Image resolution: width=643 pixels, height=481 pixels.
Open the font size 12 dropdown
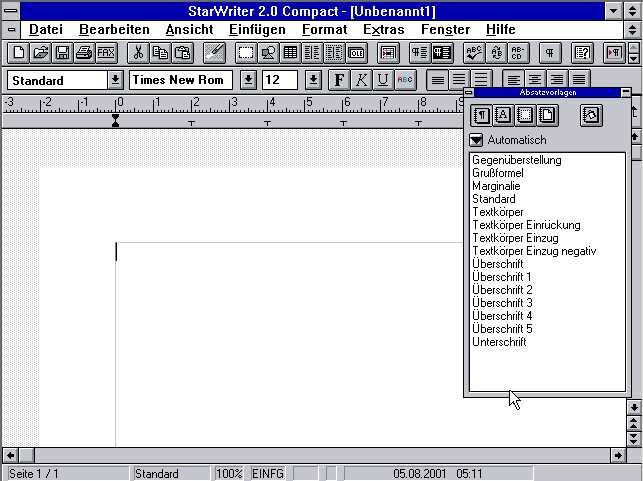(x=313, y=80)
